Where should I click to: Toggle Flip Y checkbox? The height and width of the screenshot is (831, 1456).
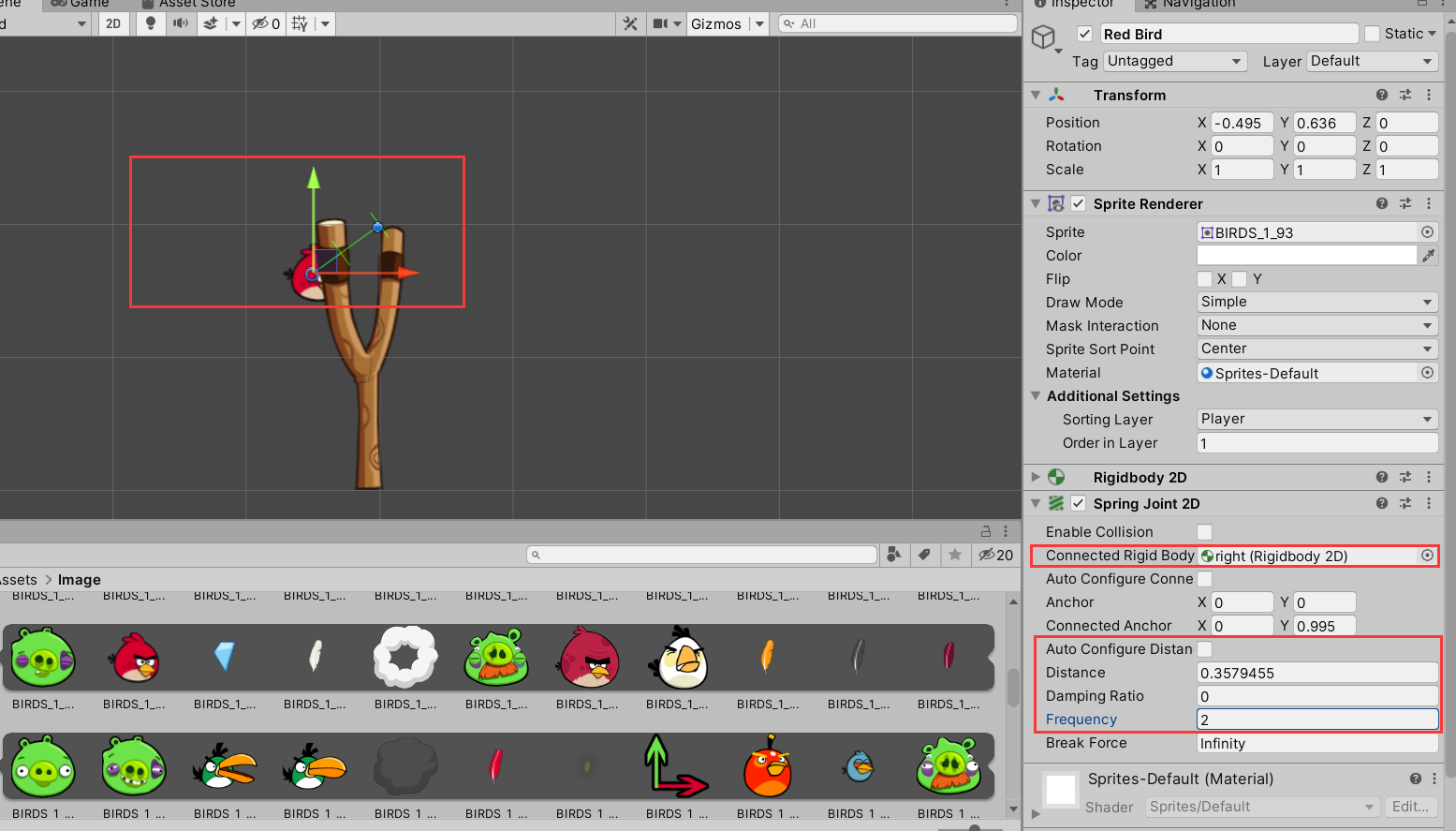(x=1239, y=278)
